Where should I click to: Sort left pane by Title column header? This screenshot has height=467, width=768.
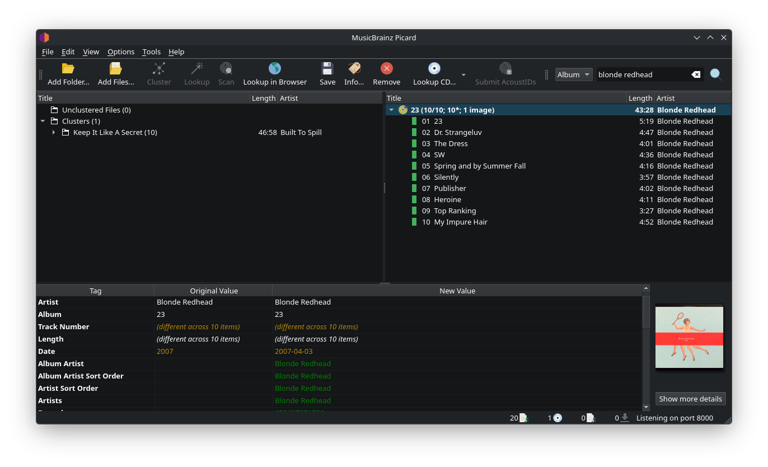pos(143,98)
